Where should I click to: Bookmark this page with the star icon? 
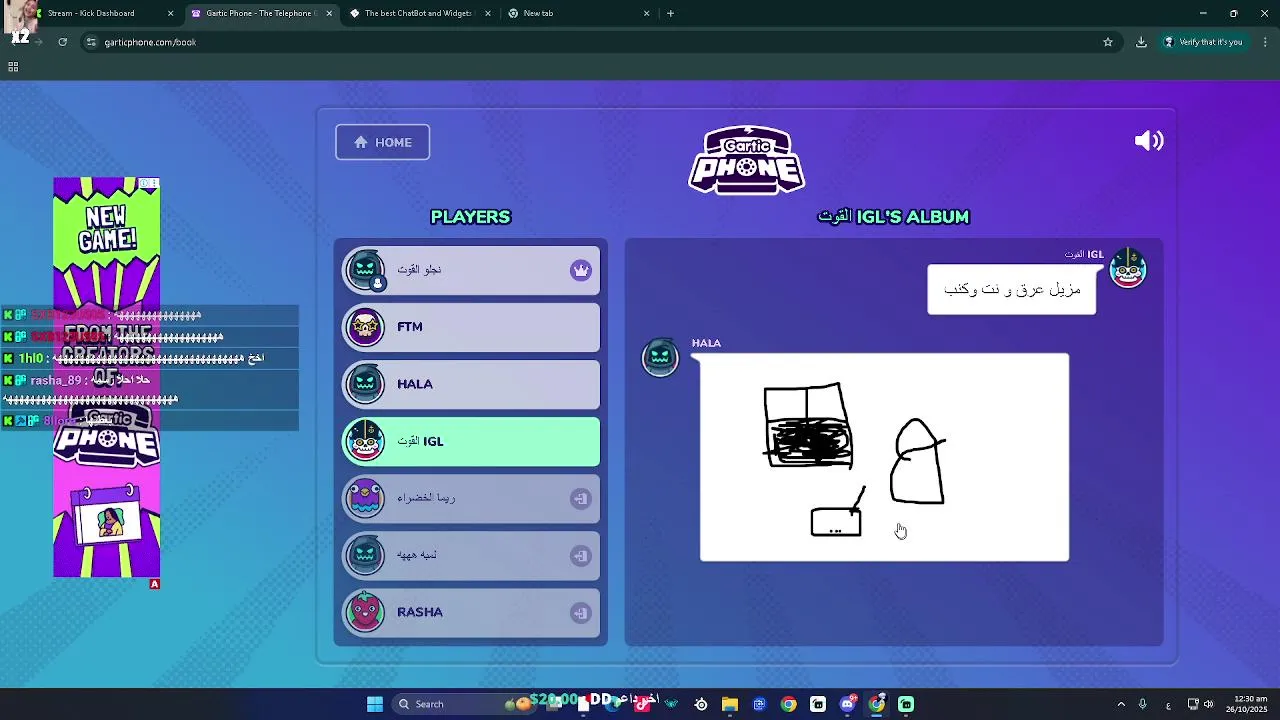coord(1108,42)
